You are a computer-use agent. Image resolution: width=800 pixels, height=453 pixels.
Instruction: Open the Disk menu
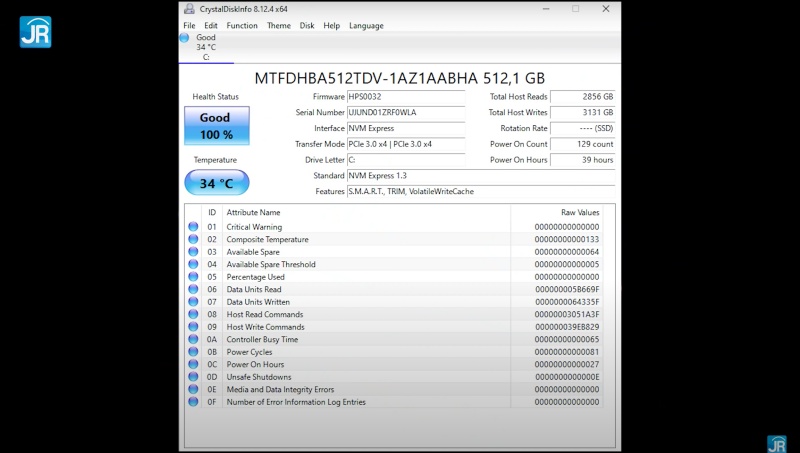click(307, 25)
